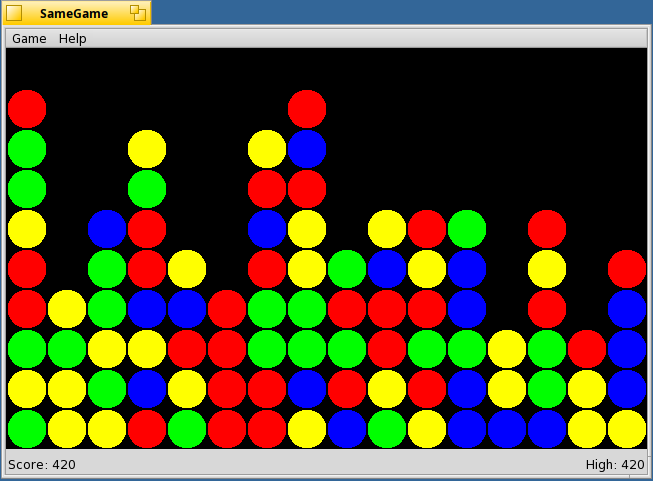Select the topmost yellow ball of the thirteenth column
Image resolution: width=653 pixels, height=481 pixels.
pos(507,349)
